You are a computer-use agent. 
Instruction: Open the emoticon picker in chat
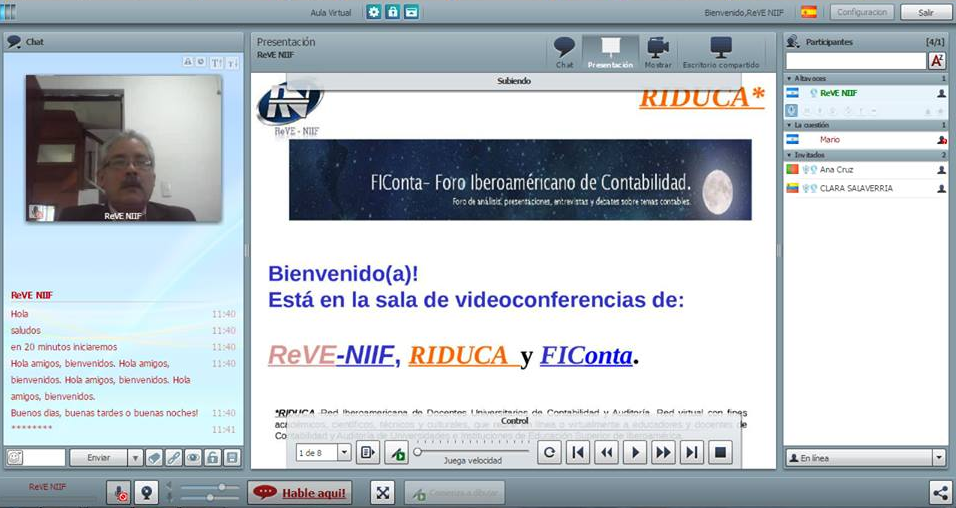click(15, 457)
